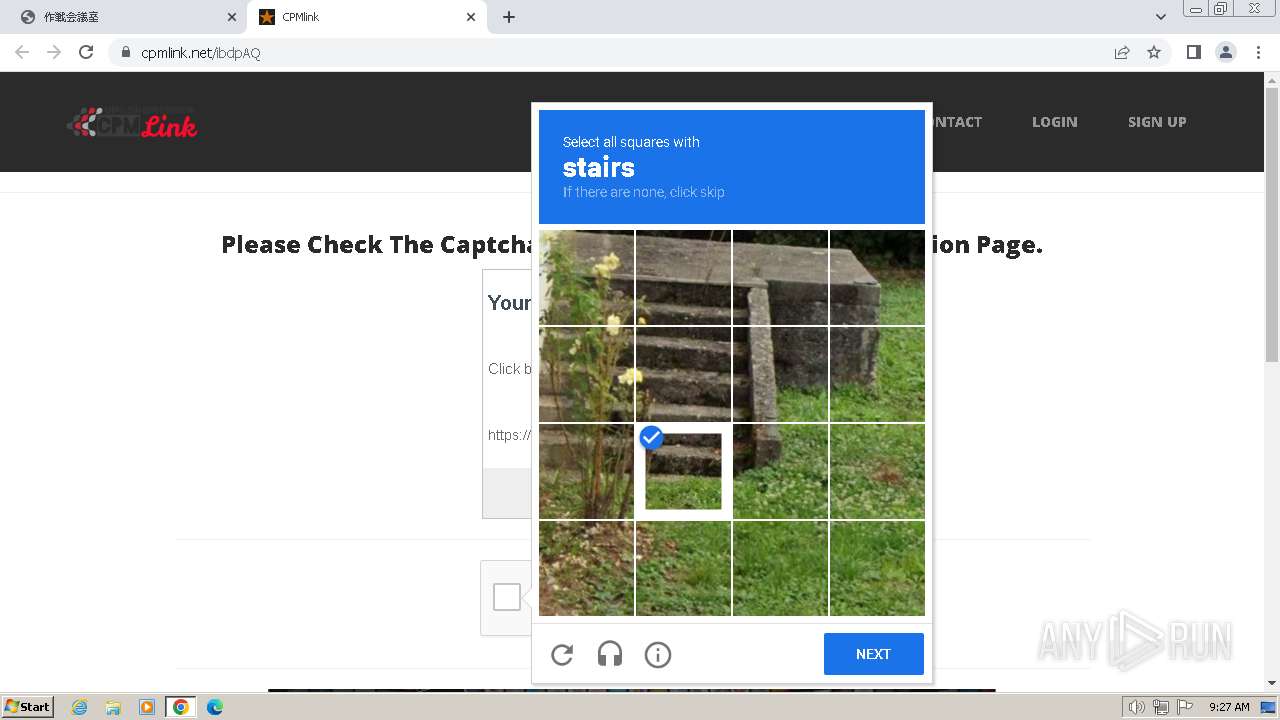This screenshot has height=720, width=1280.
Task: Open Windows Media Player taskbar icon
Action: coord(147,707)
